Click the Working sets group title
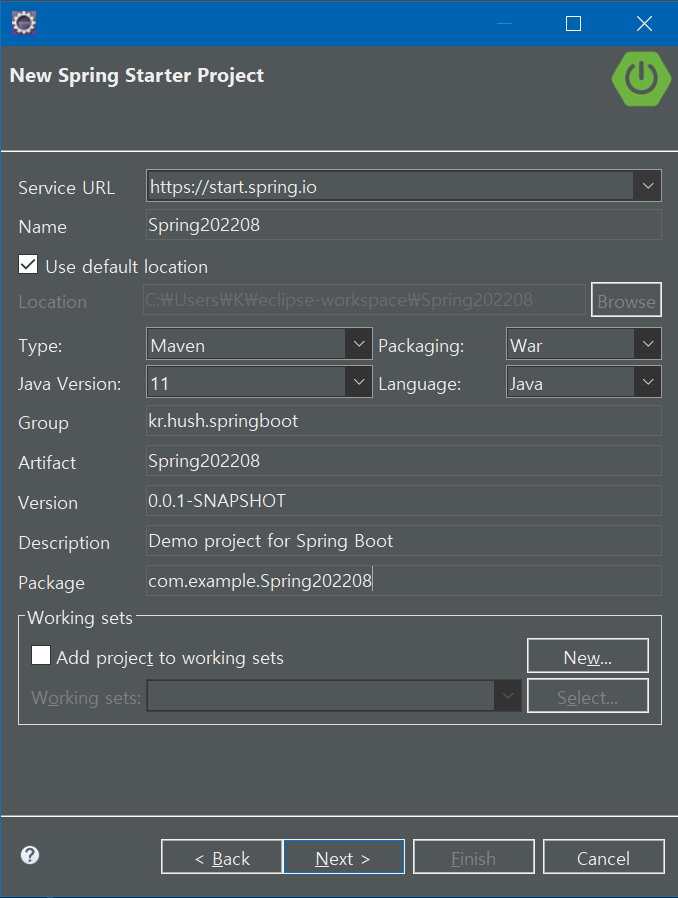 coord(80,618)
